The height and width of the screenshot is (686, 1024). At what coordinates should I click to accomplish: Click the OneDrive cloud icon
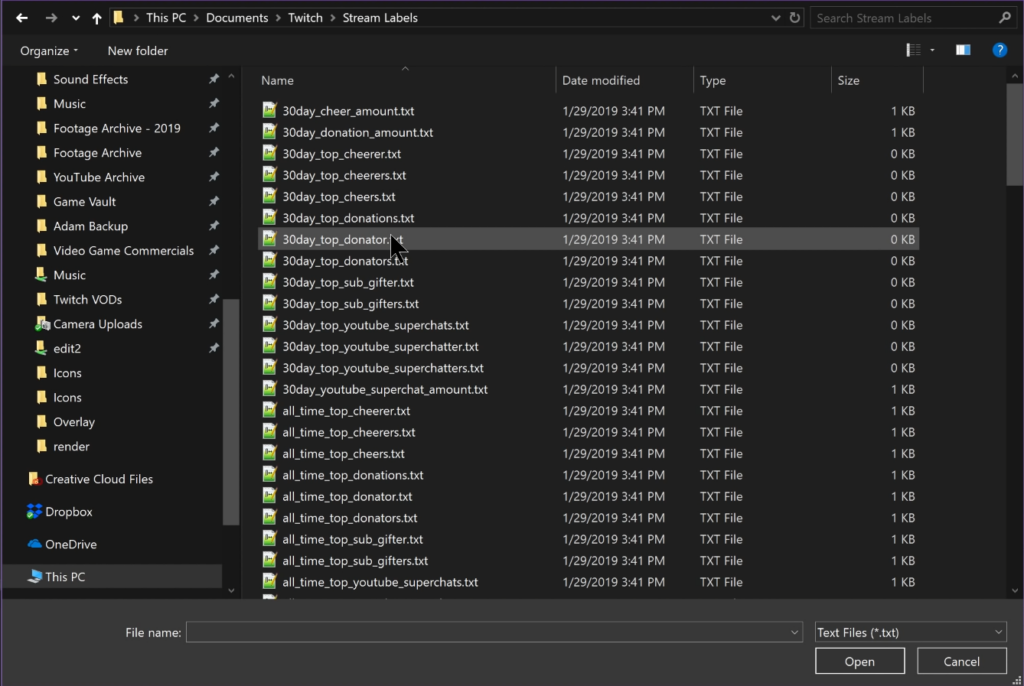click(34, 544)
